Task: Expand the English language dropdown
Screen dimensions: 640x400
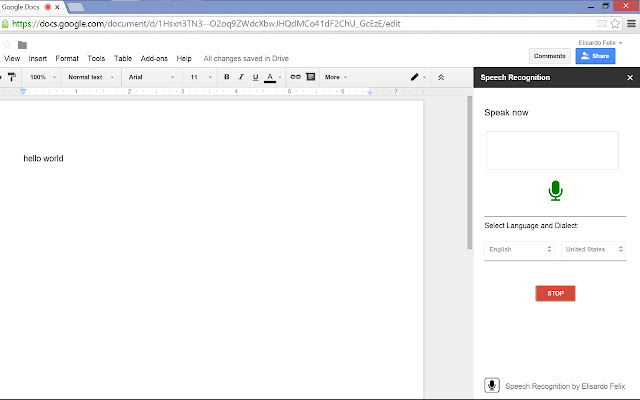Action: (x=519, y=249)
